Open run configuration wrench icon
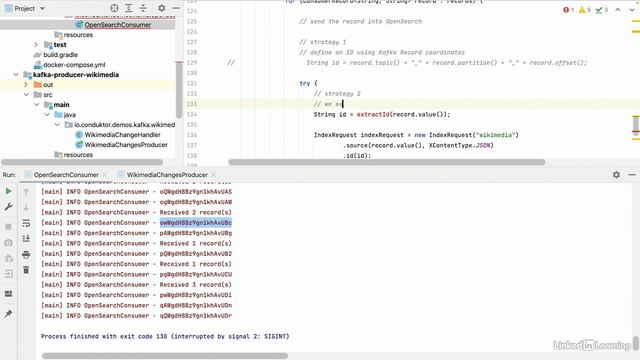The height and width of the screenshot is (360, 640). (9, 207)
